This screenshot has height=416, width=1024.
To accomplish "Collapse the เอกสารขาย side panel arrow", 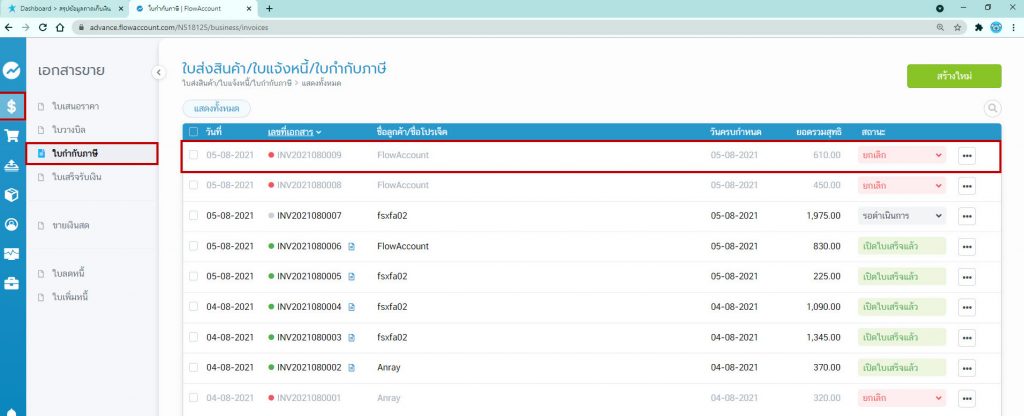I will point(159,72).
